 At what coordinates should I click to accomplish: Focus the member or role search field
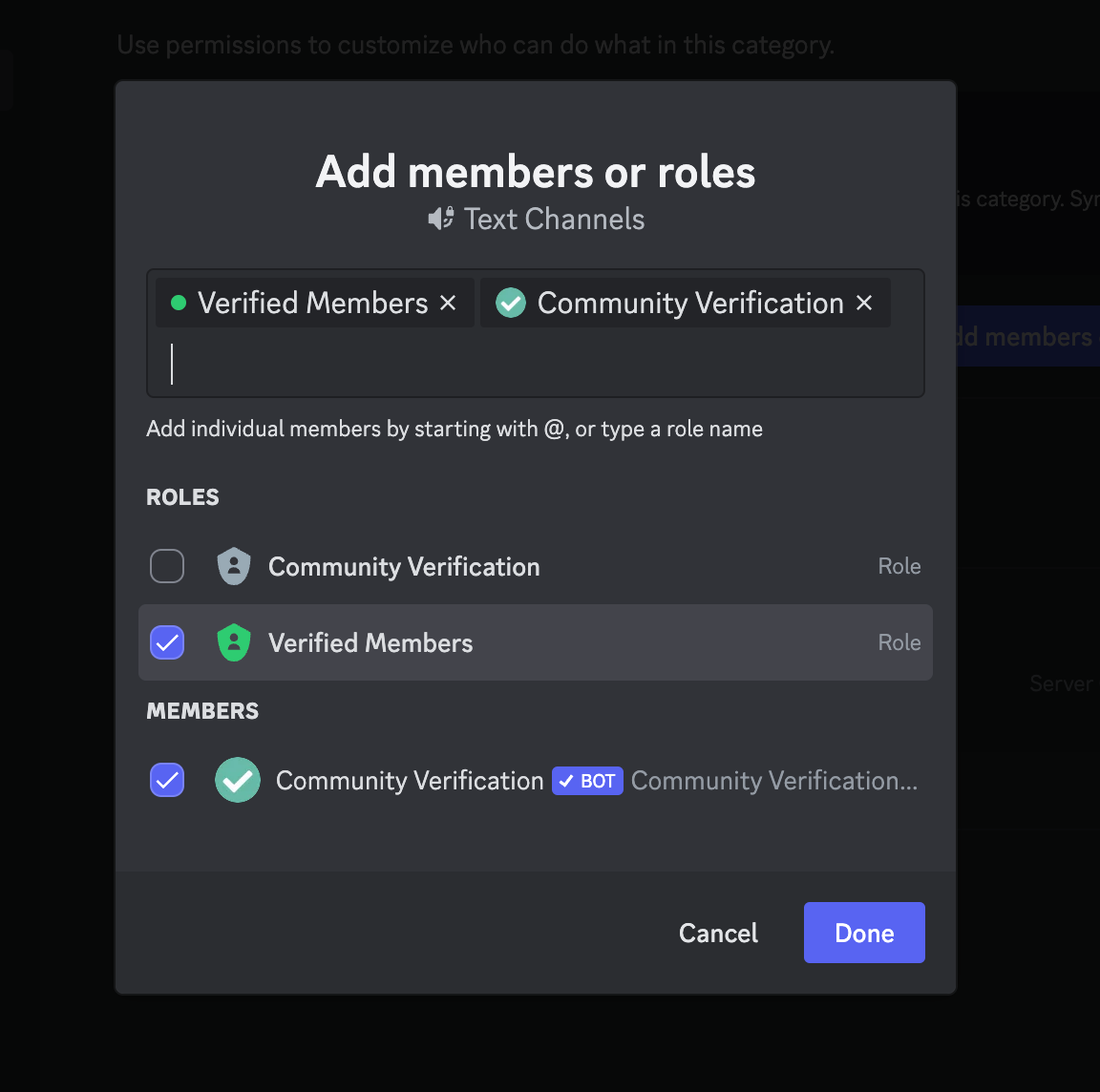pyautogui.click(x=535, y=365)
